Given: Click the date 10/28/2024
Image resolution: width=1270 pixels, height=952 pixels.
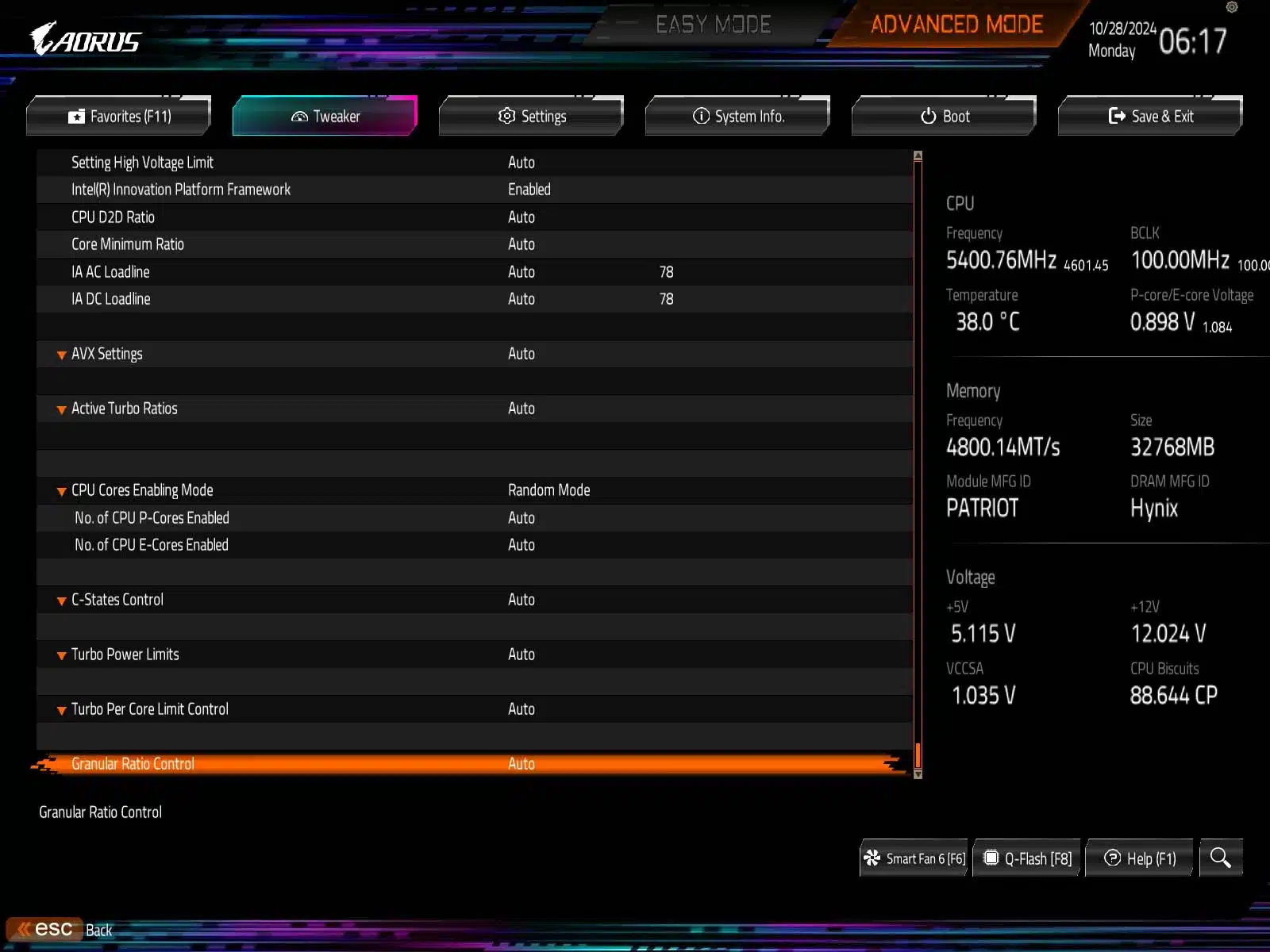Looking at the screenshot, I should [1122, 29].
